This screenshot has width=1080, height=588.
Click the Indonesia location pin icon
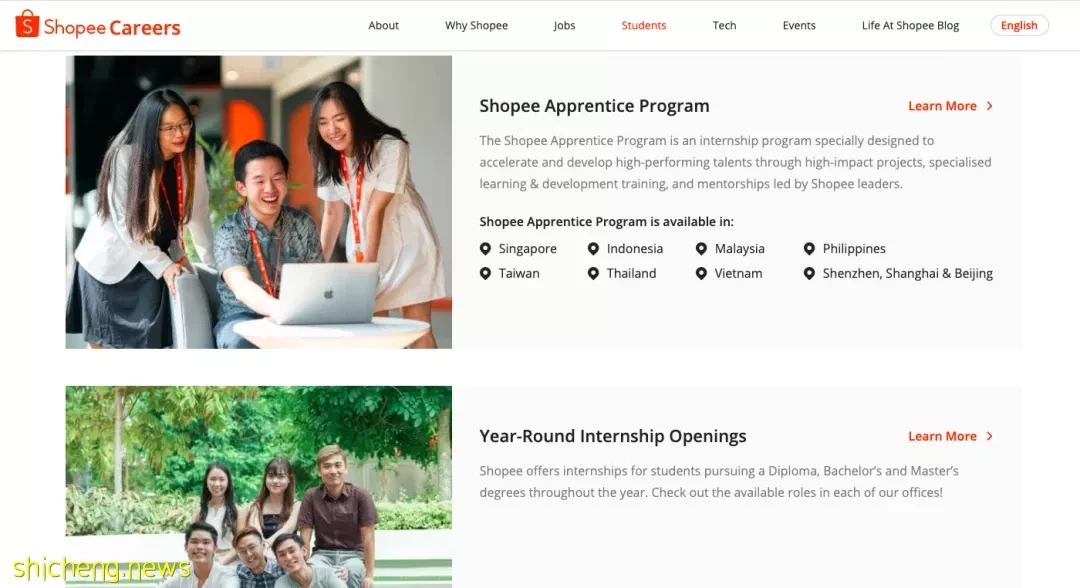tap(593, 249)
